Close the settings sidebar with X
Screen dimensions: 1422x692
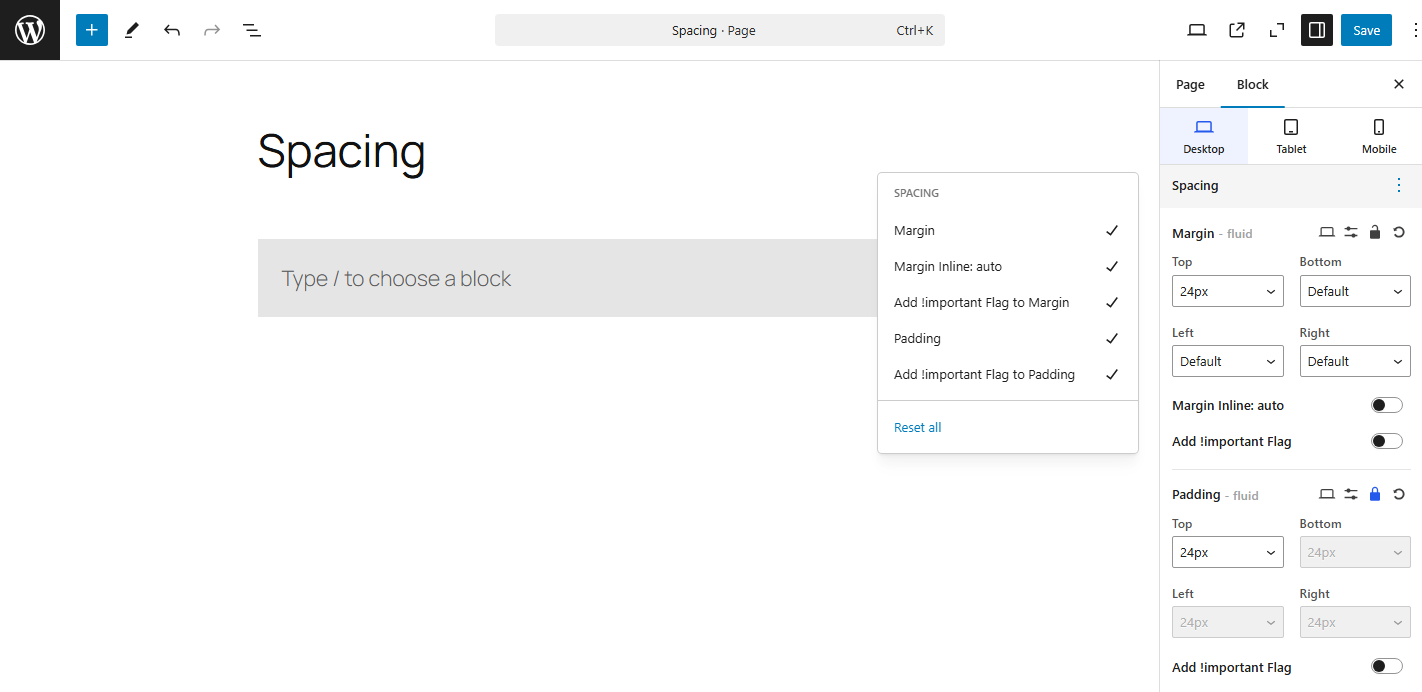[1399, 84]
